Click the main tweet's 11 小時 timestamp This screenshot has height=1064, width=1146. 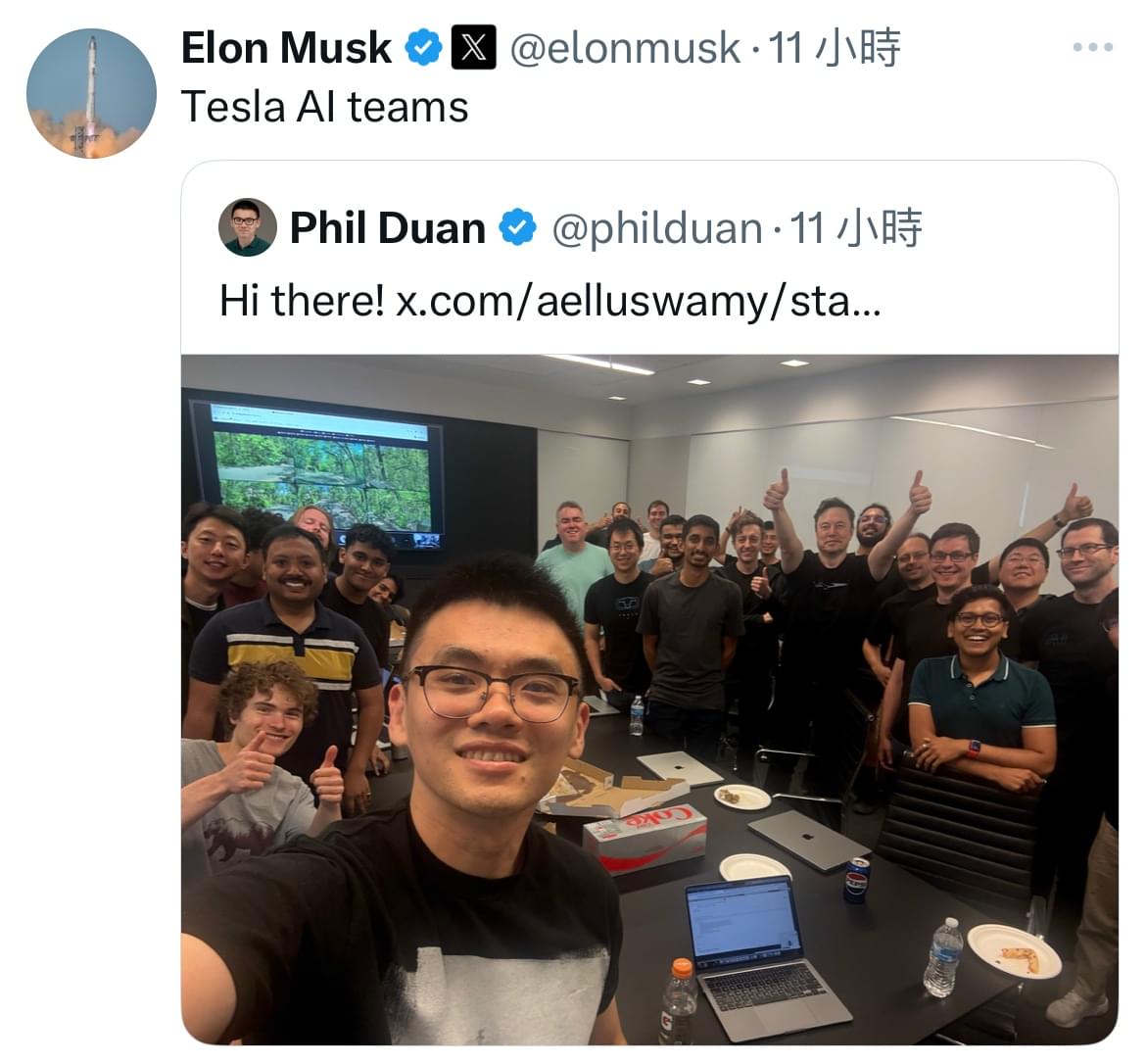coord(835,48)
